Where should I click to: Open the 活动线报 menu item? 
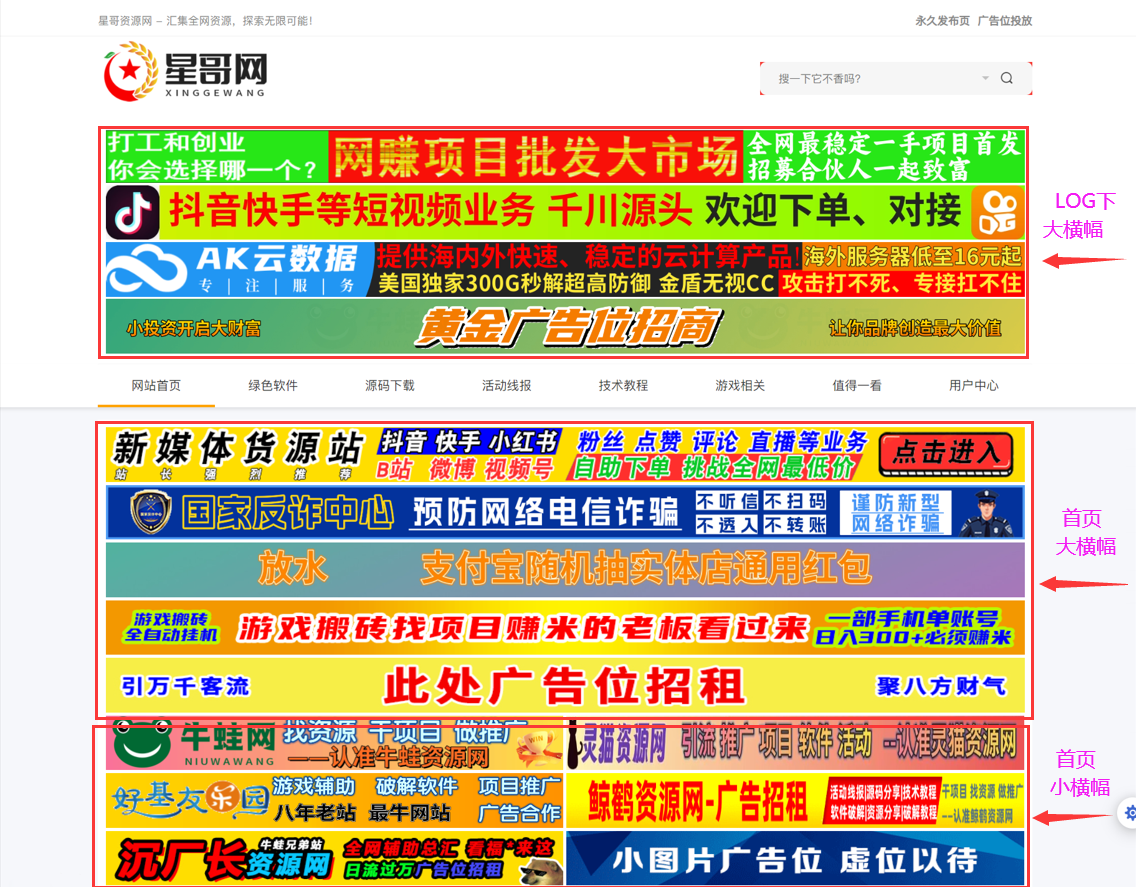(x=506, y=386)
